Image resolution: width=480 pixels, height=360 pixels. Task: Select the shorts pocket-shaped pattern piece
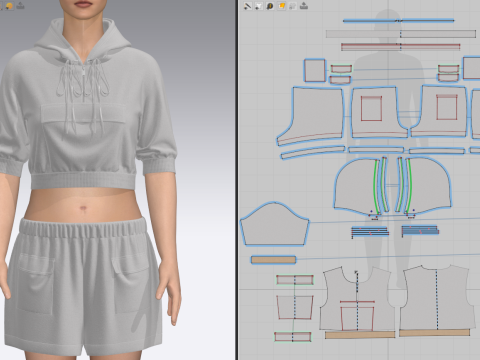point(295,307)
